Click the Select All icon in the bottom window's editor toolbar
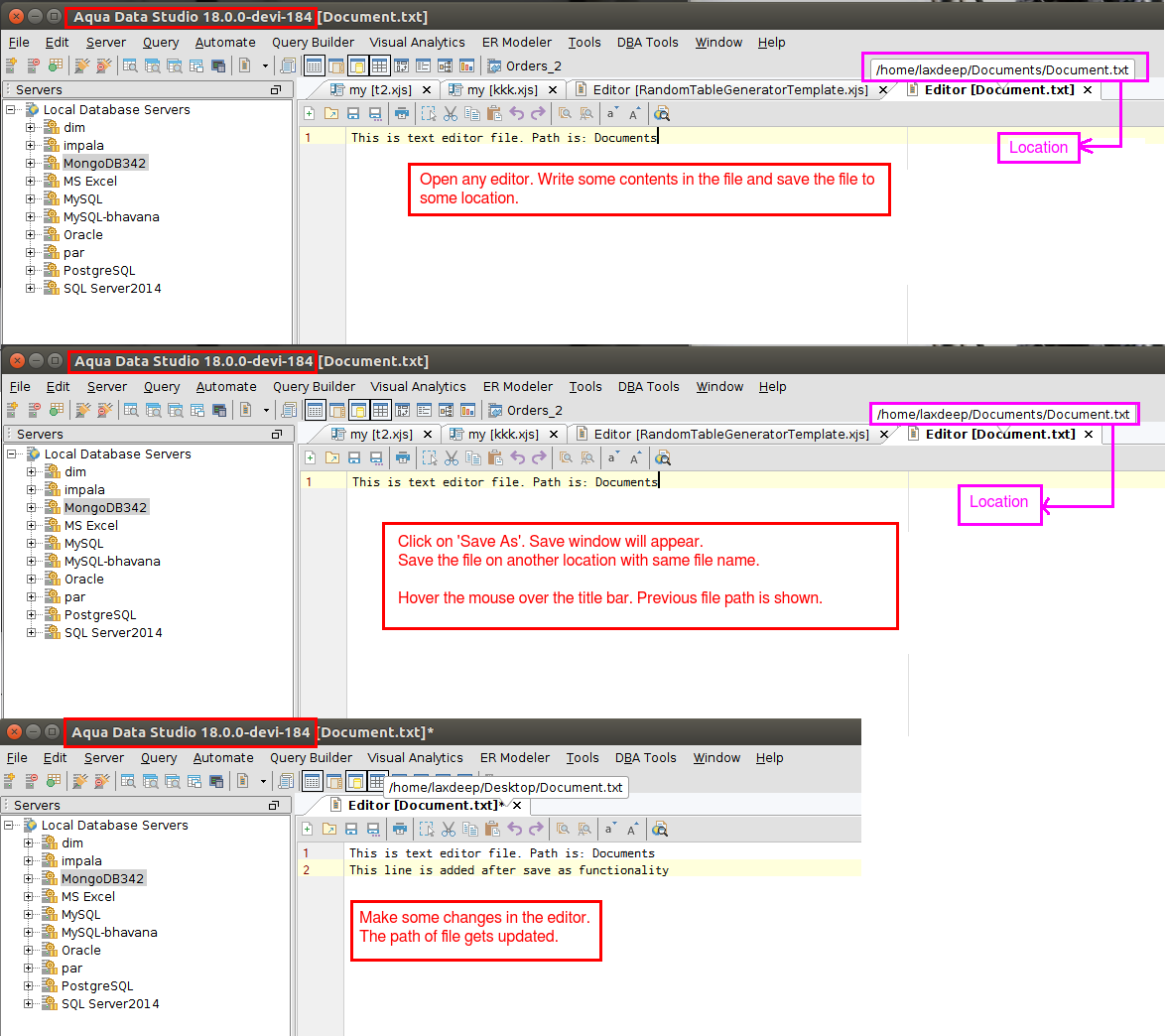The image size is (1167, 1036). 427,830
